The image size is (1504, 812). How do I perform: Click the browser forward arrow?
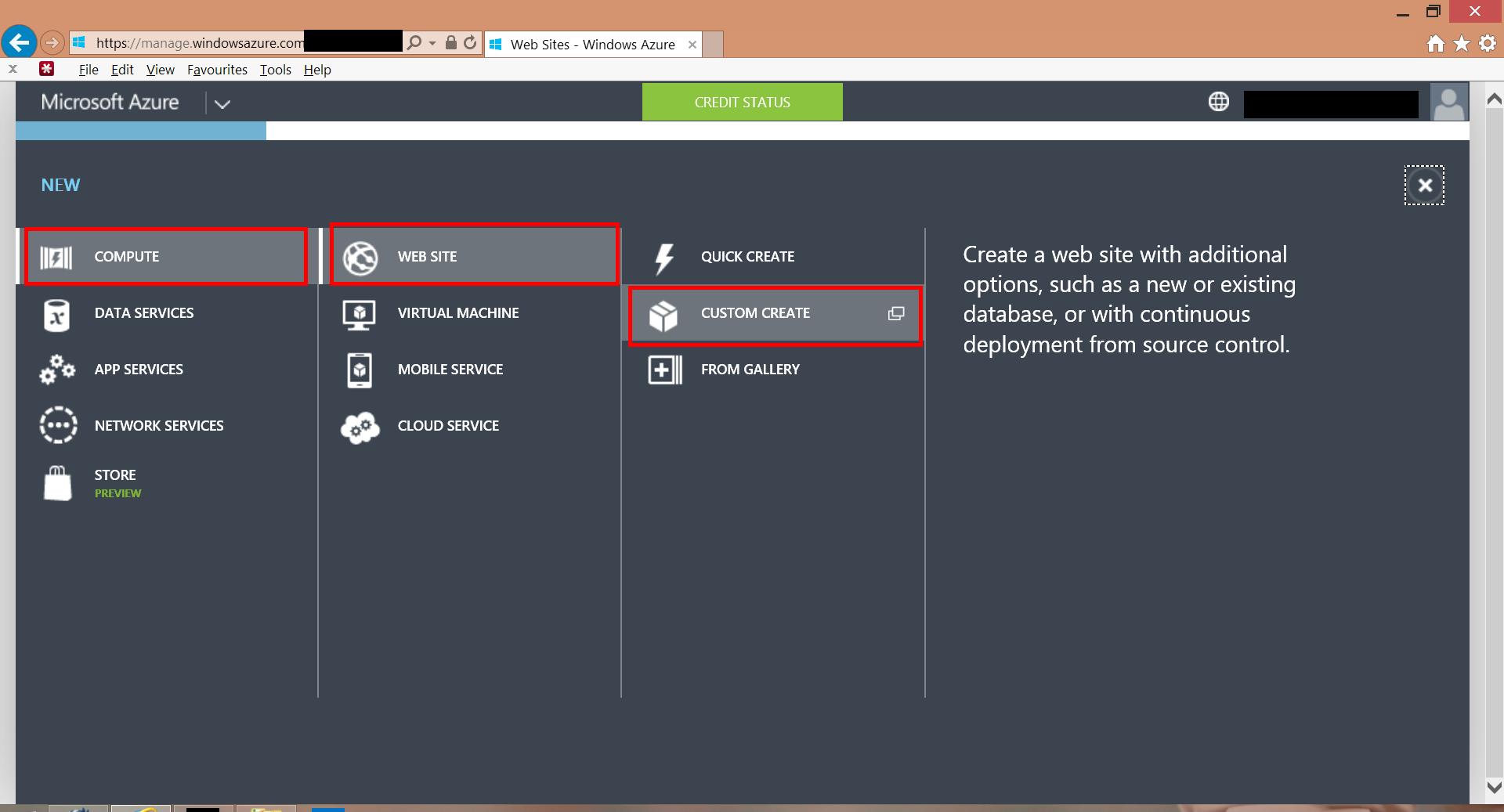coord(52,42)
